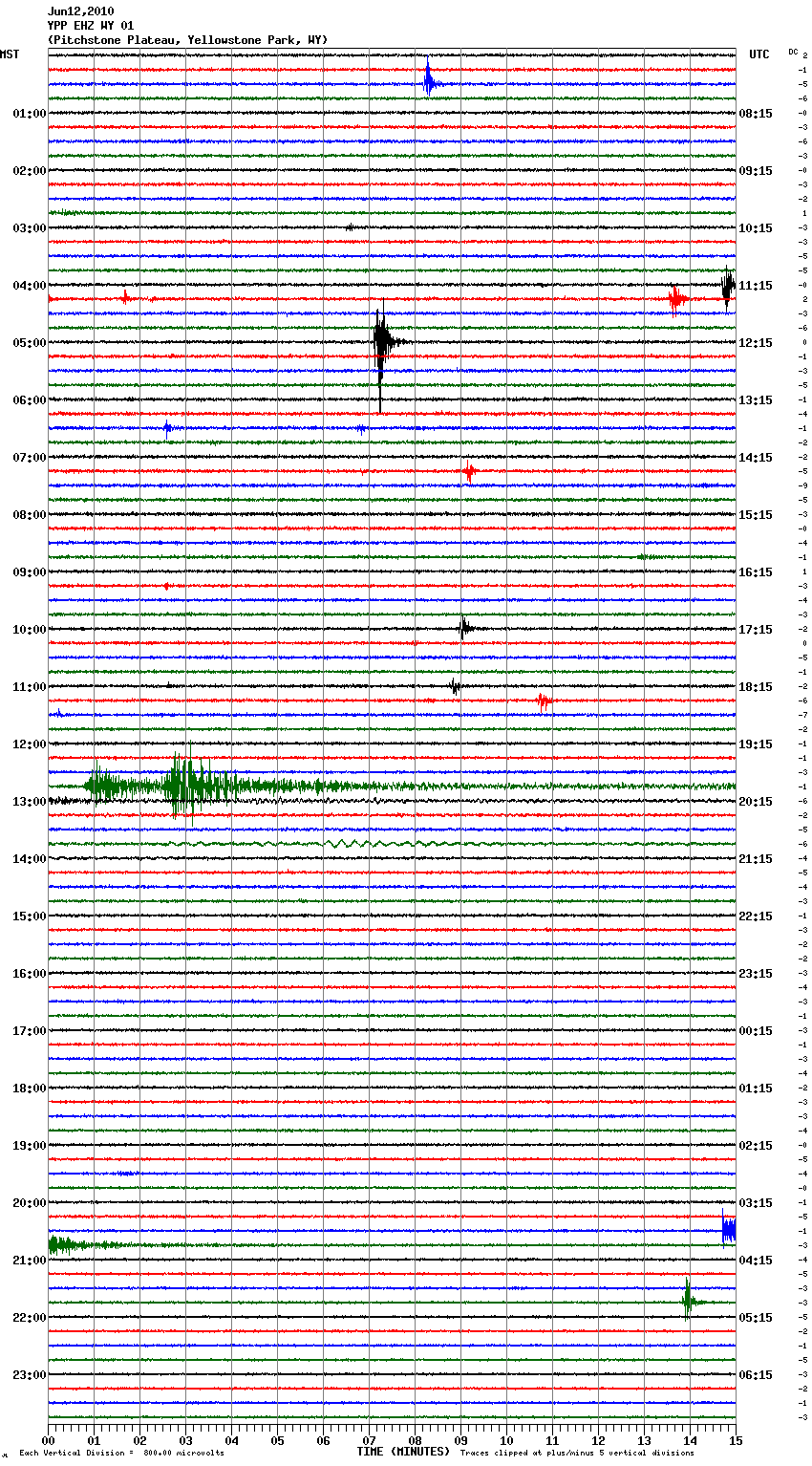Click the UTC timezone header
Screen dimensions: 812x1466
pyautogui.click(x=759, y=54)
